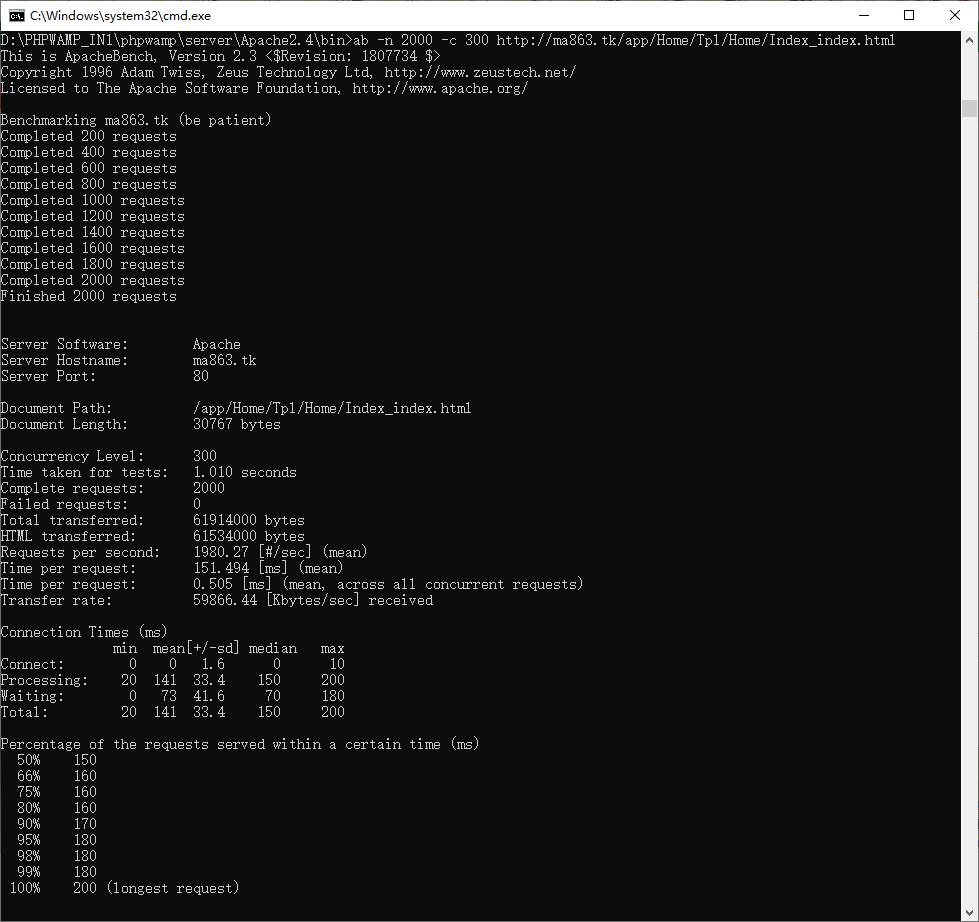
Task: Click the Requests per second value 1980.27
Action: (x=220, y=552)
